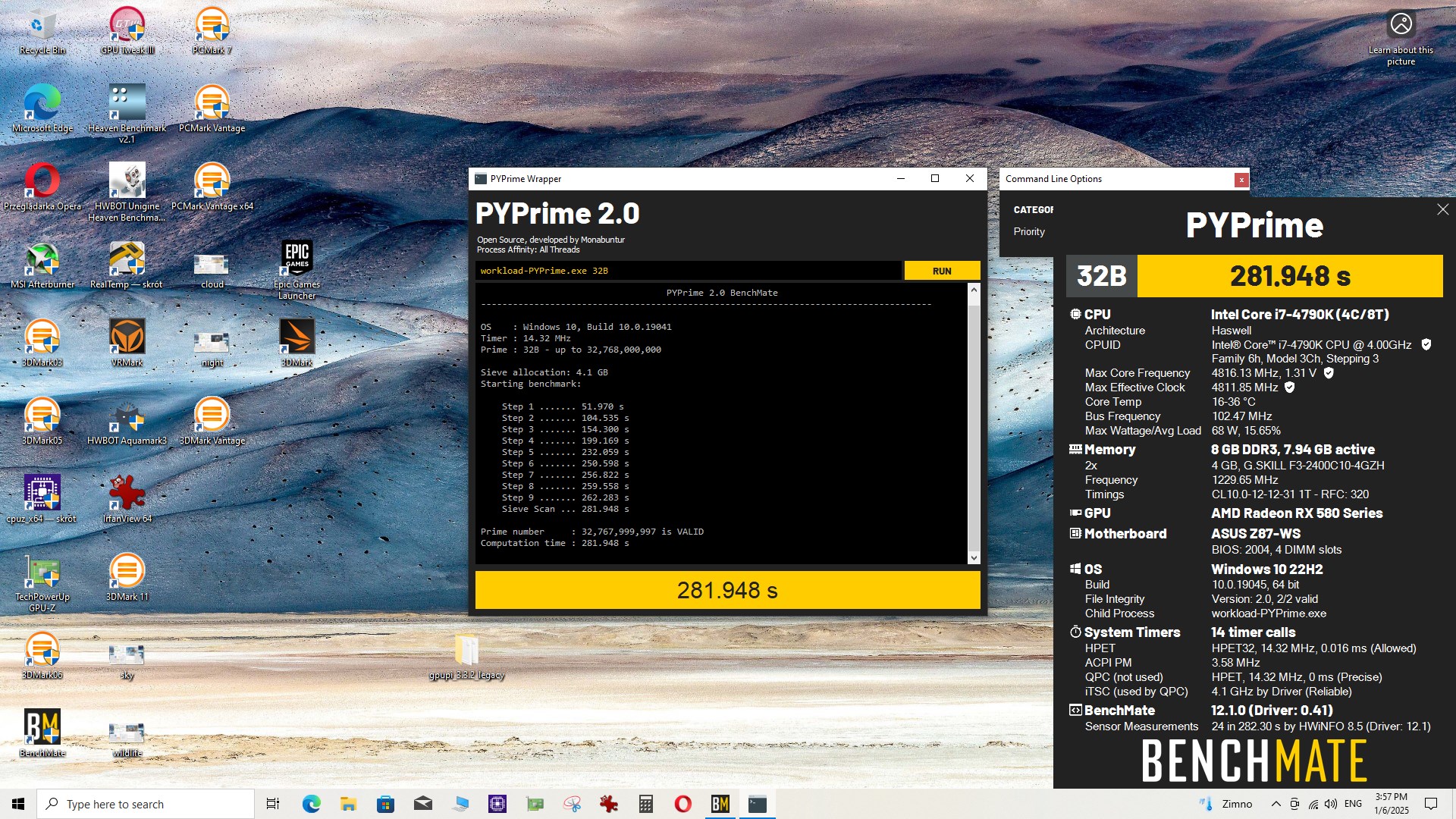Launch GPU Tweak III desktop shortcut
The image size is (1456, 819).
[127, 32]
